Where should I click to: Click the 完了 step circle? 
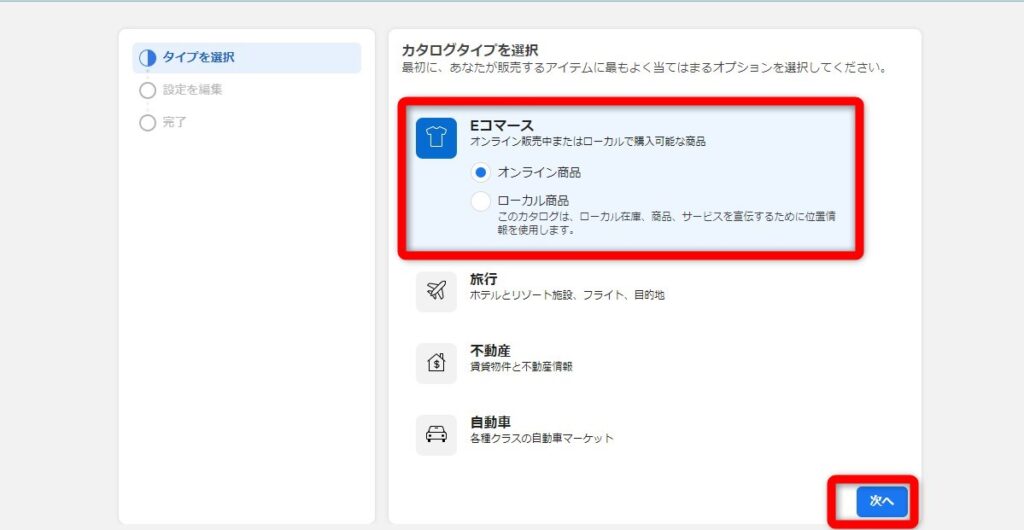pos(148,123)
